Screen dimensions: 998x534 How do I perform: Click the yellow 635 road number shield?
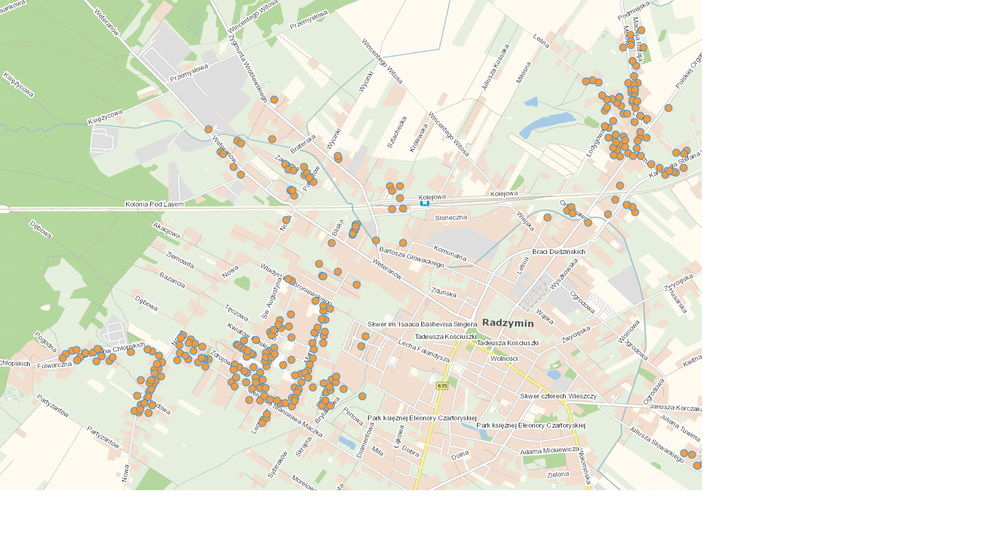pyautogui.click(x=442, y=385)
